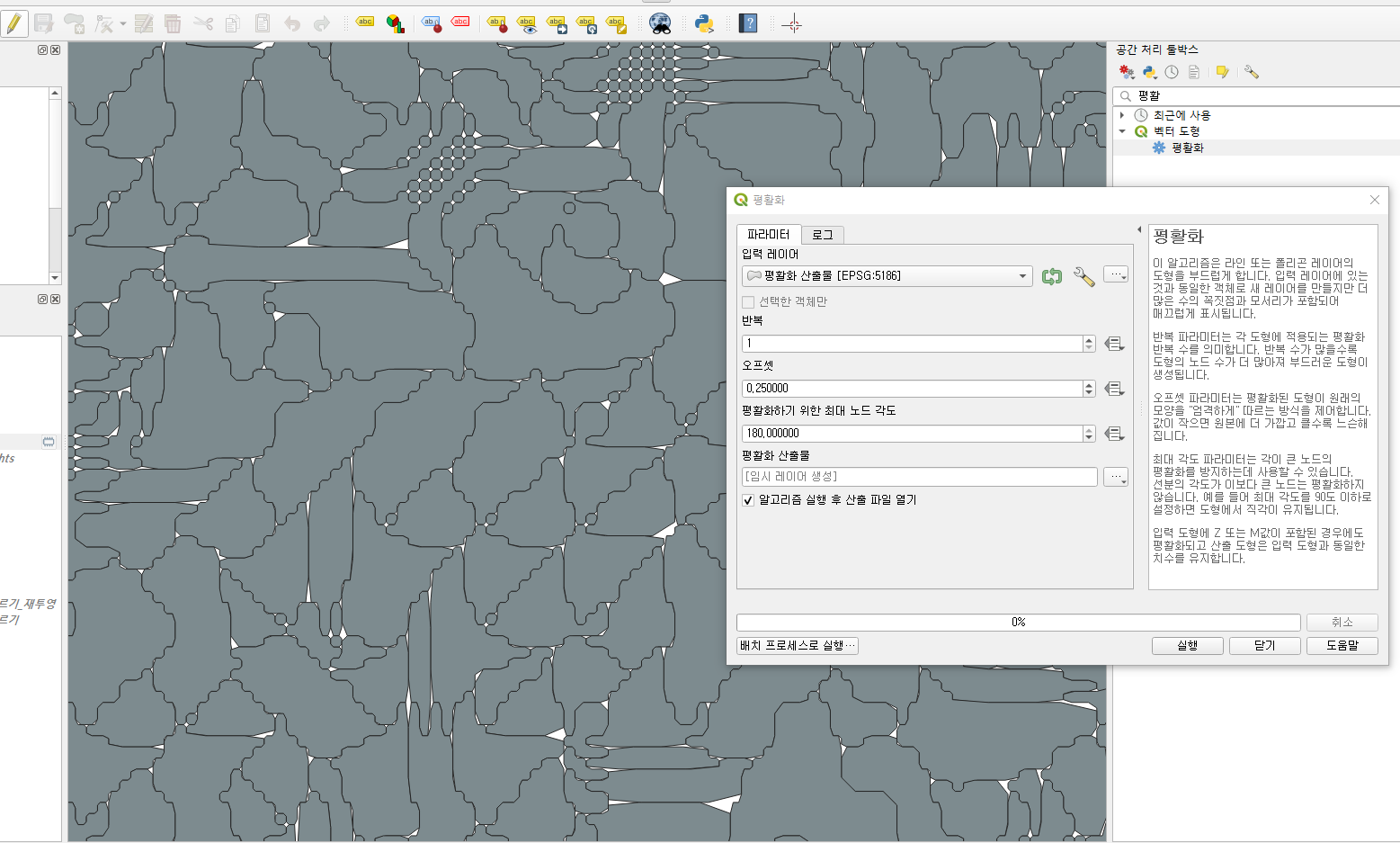Click the Paste Features icon

tap(263, 23)
